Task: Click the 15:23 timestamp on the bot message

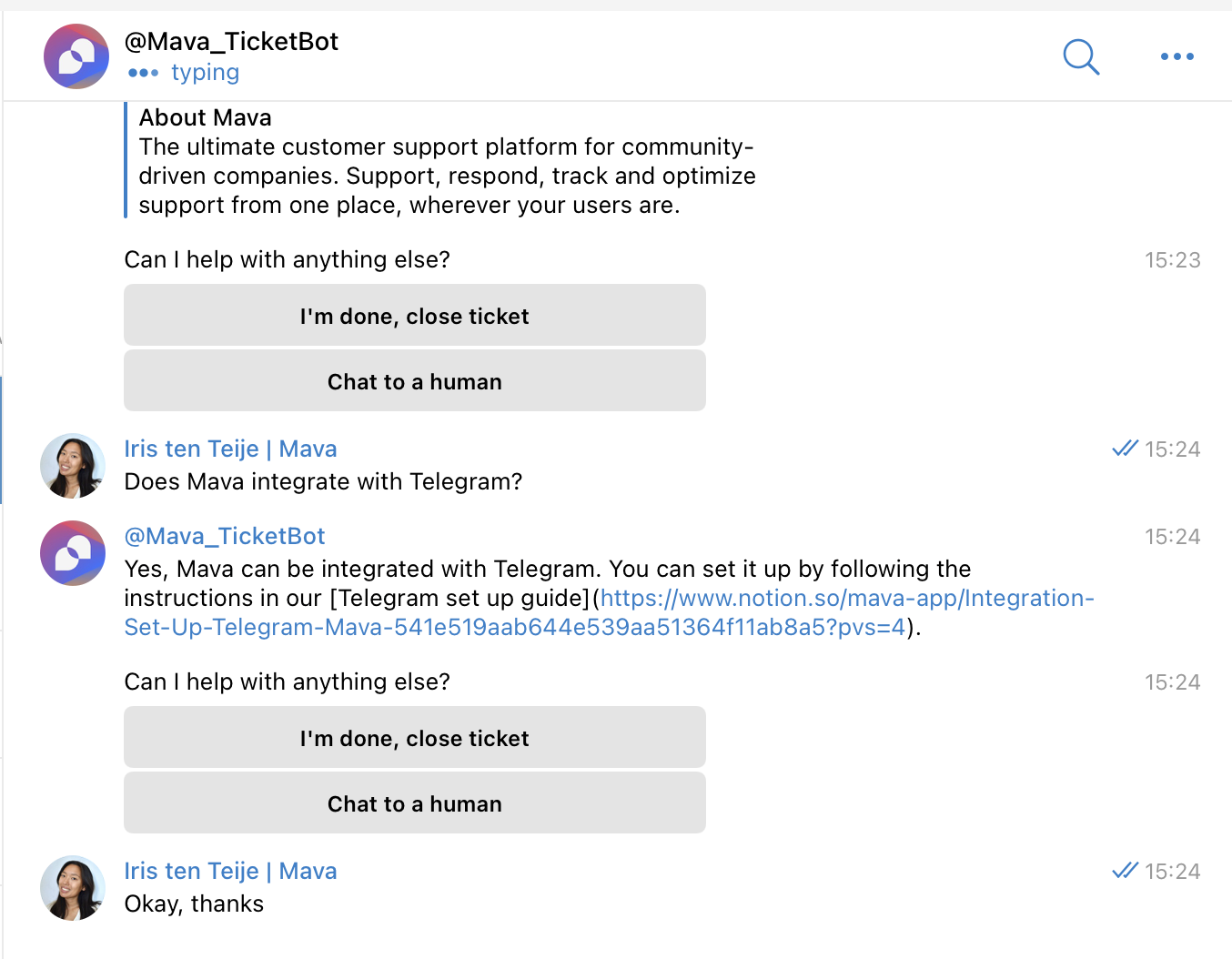Action: [x=1172, y=259]
